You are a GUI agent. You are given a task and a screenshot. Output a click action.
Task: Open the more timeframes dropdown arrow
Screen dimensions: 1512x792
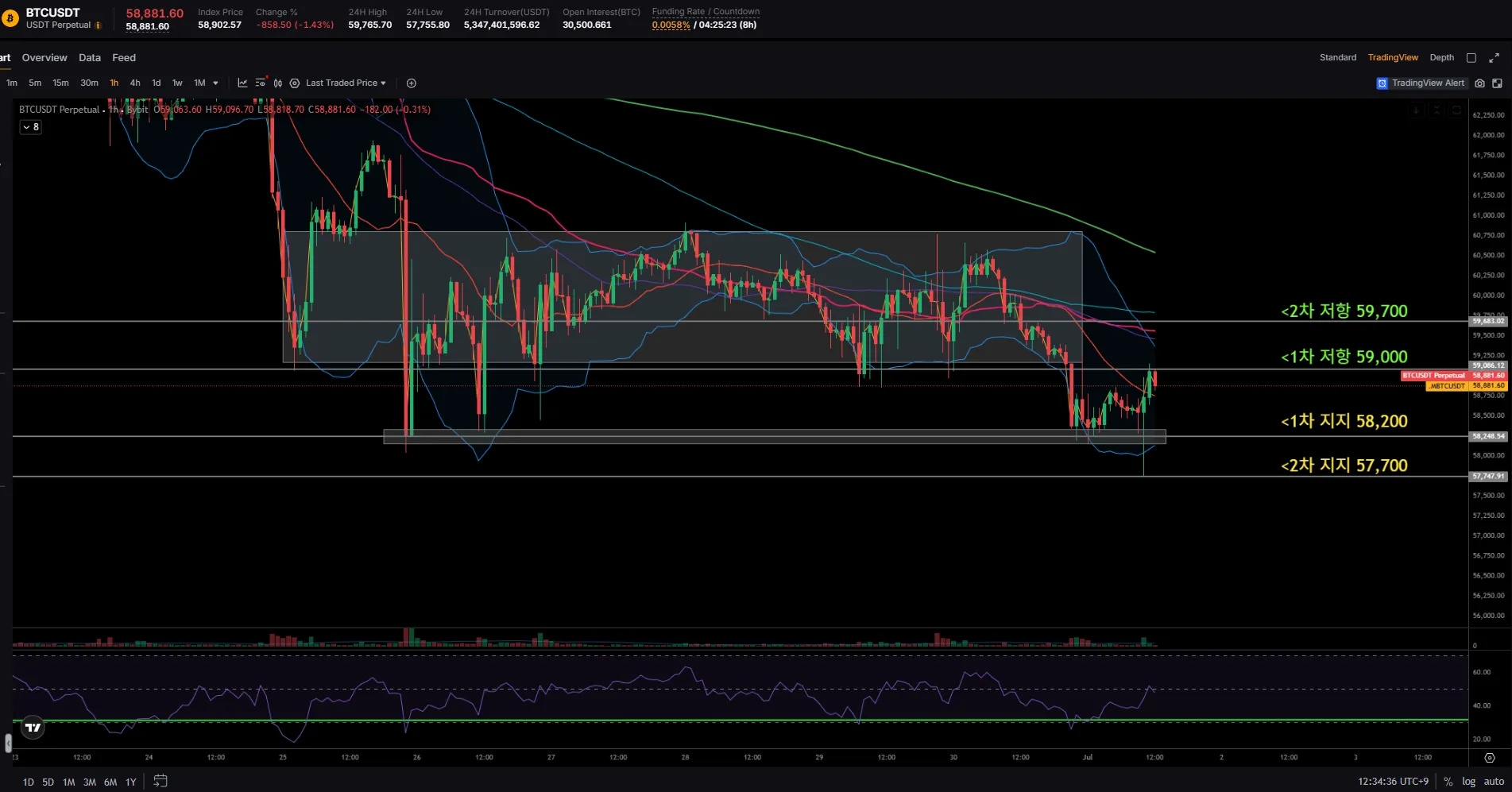click(x=215, y=83)
